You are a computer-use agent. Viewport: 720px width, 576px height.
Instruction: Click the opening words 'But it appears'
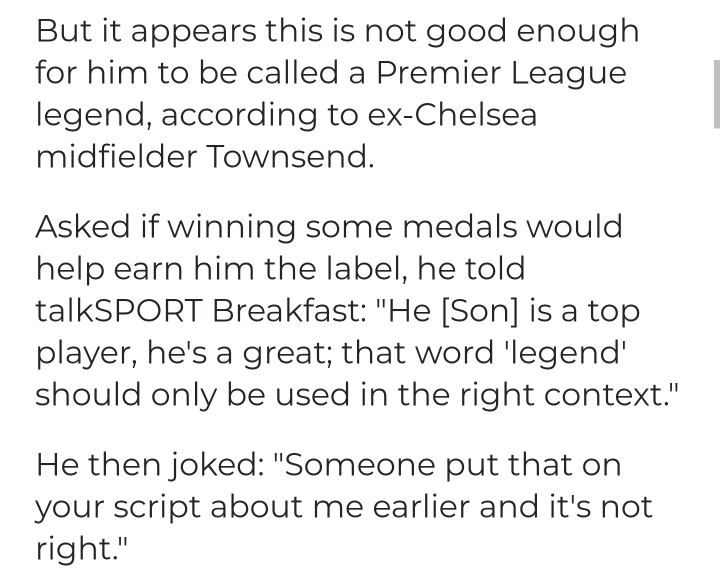pos(137,31)
